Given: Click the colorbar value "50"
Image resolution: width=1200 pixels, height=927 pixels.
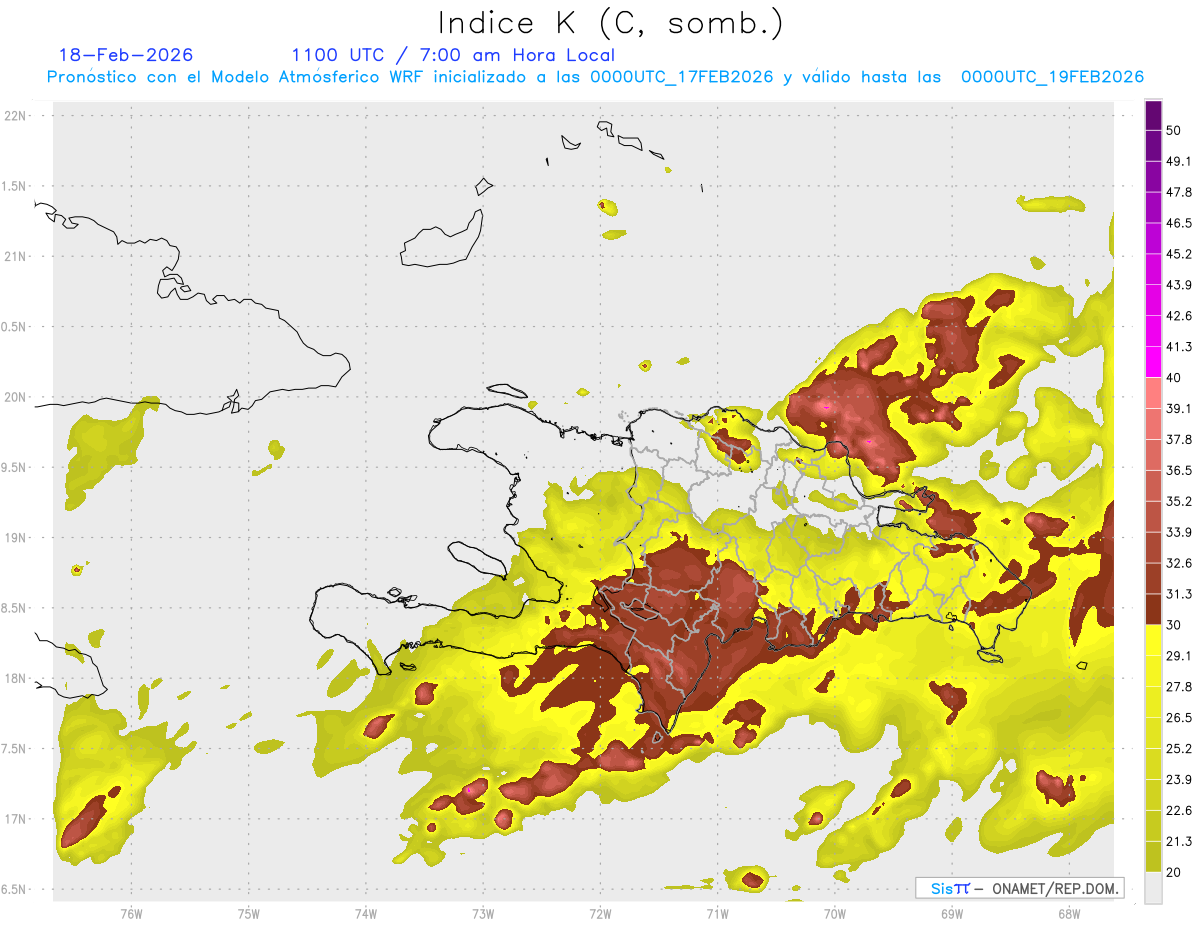Looking at the screenshot, I should tap(1174, 131).
